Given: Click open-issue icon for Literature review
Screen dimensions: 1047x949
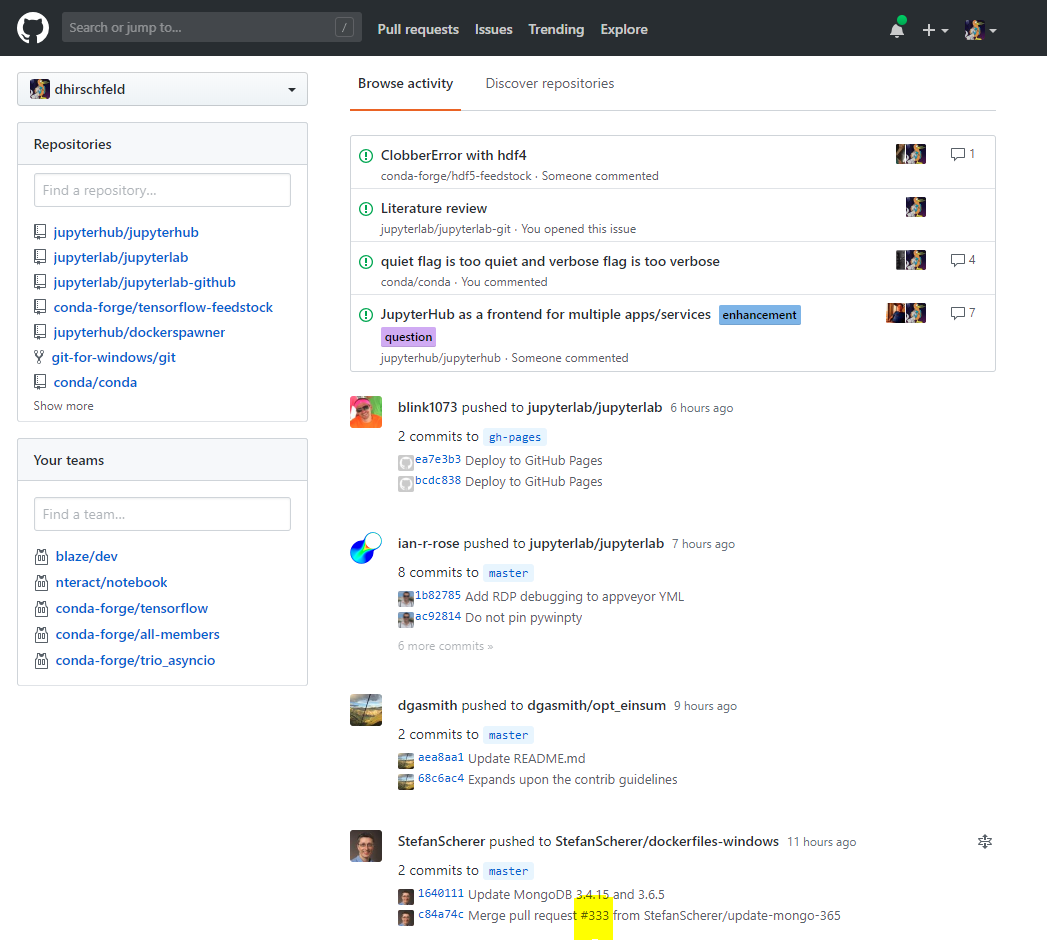Looking at the screenshot, I should [366, 209].
